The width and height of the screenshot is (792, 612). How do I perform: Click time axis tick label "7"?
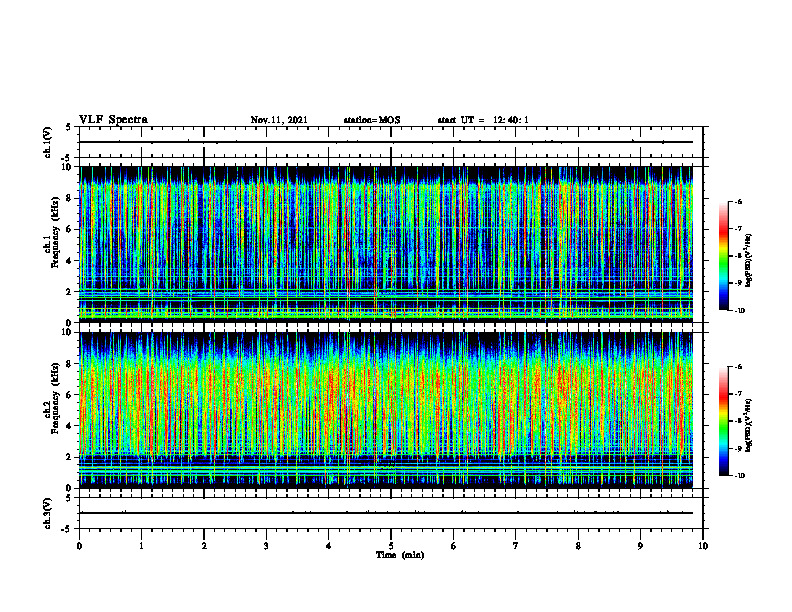click(516, 546)
